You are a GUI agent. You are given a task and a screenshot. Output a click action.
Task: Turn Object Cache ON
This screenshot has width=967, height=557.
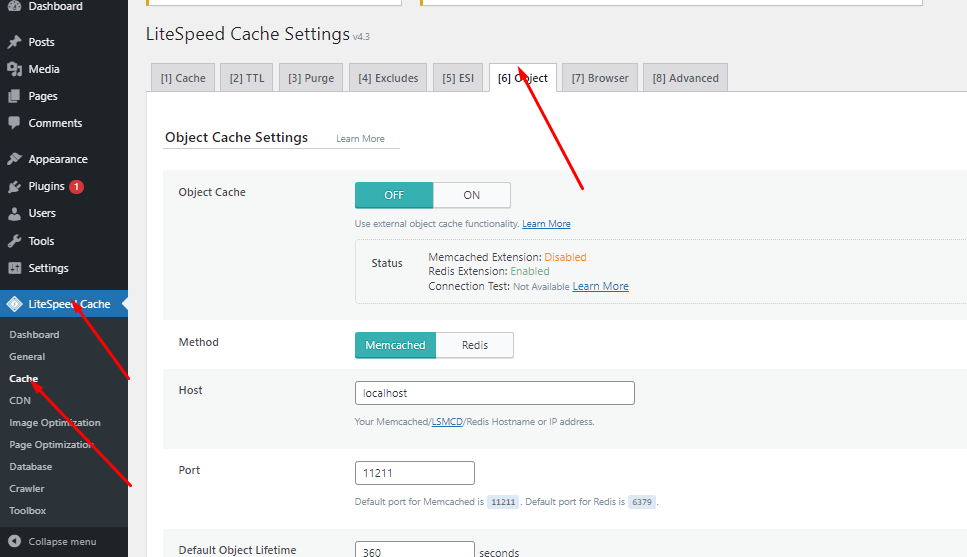coord(472,195)
